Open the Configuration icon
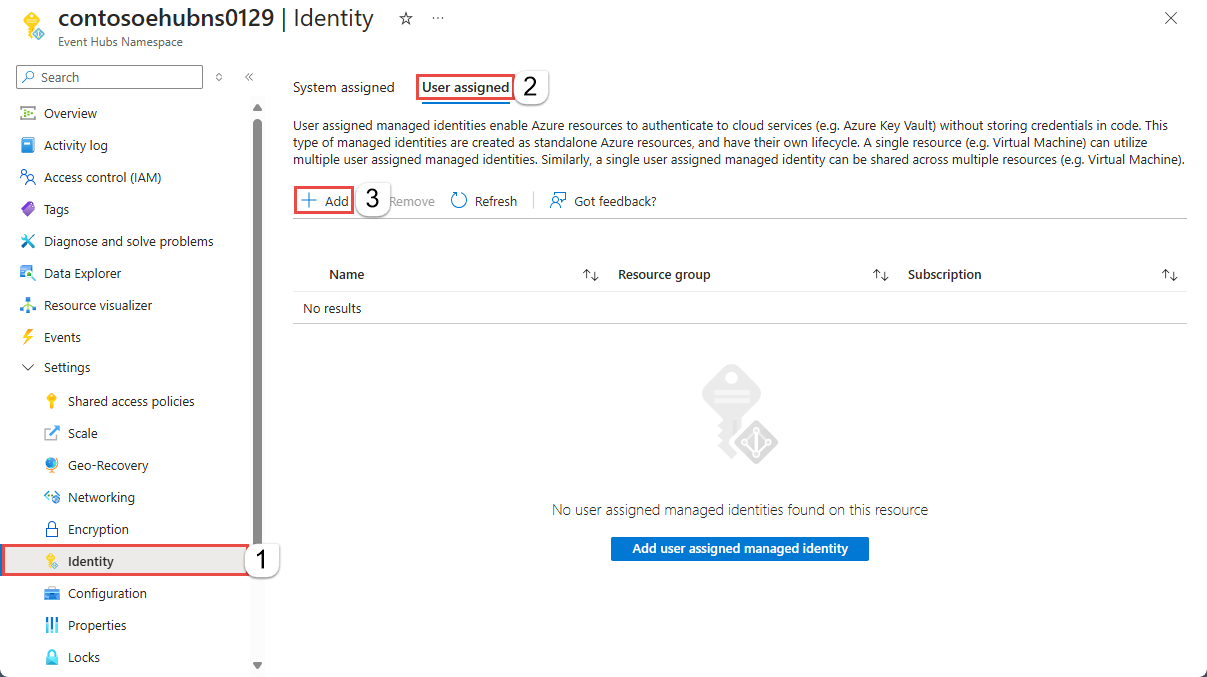Screen dimensions: 1207x677 tap(52, 593)
